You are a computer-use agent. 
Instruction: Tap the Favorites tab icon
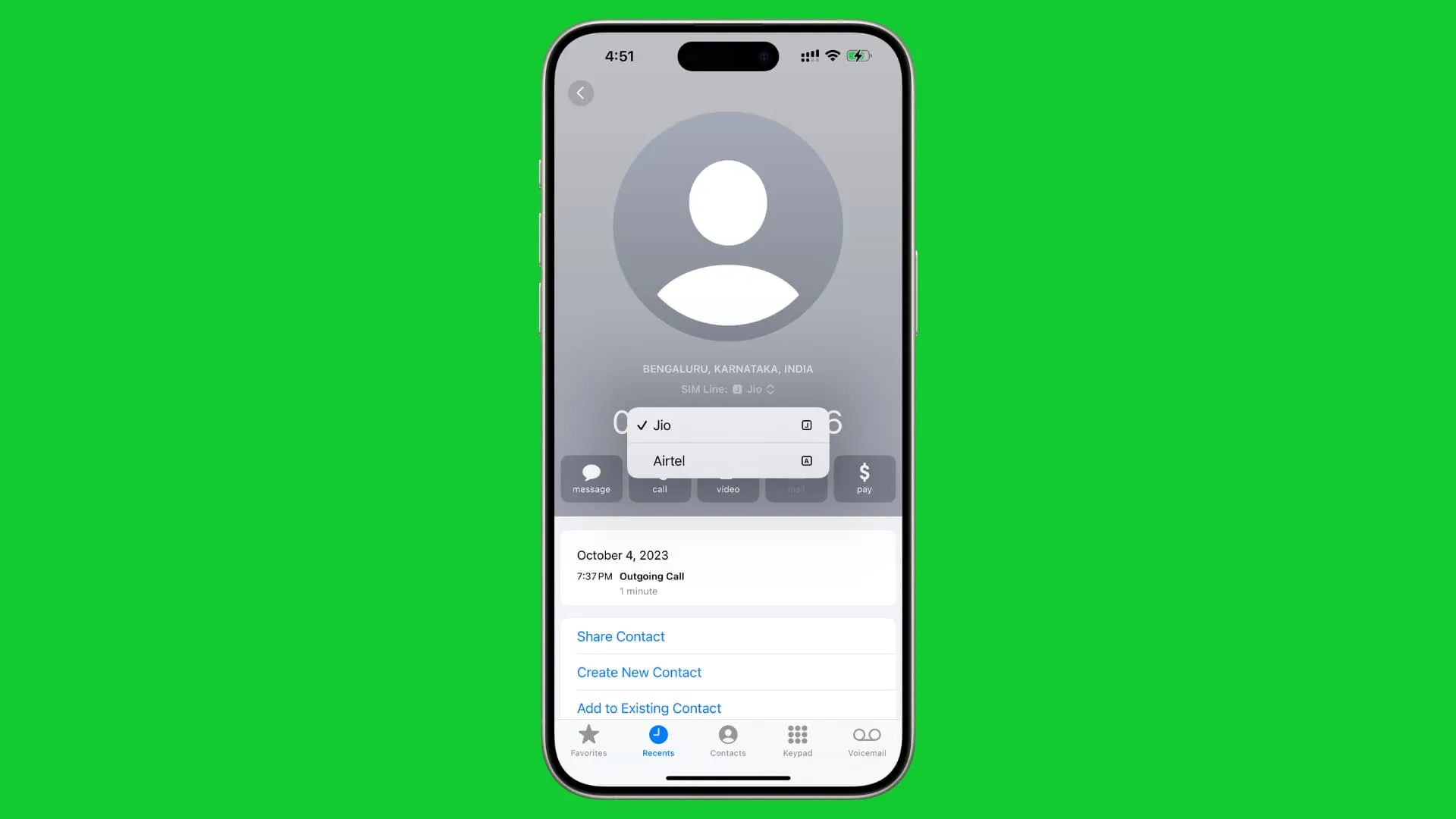(x=589, y=740)
